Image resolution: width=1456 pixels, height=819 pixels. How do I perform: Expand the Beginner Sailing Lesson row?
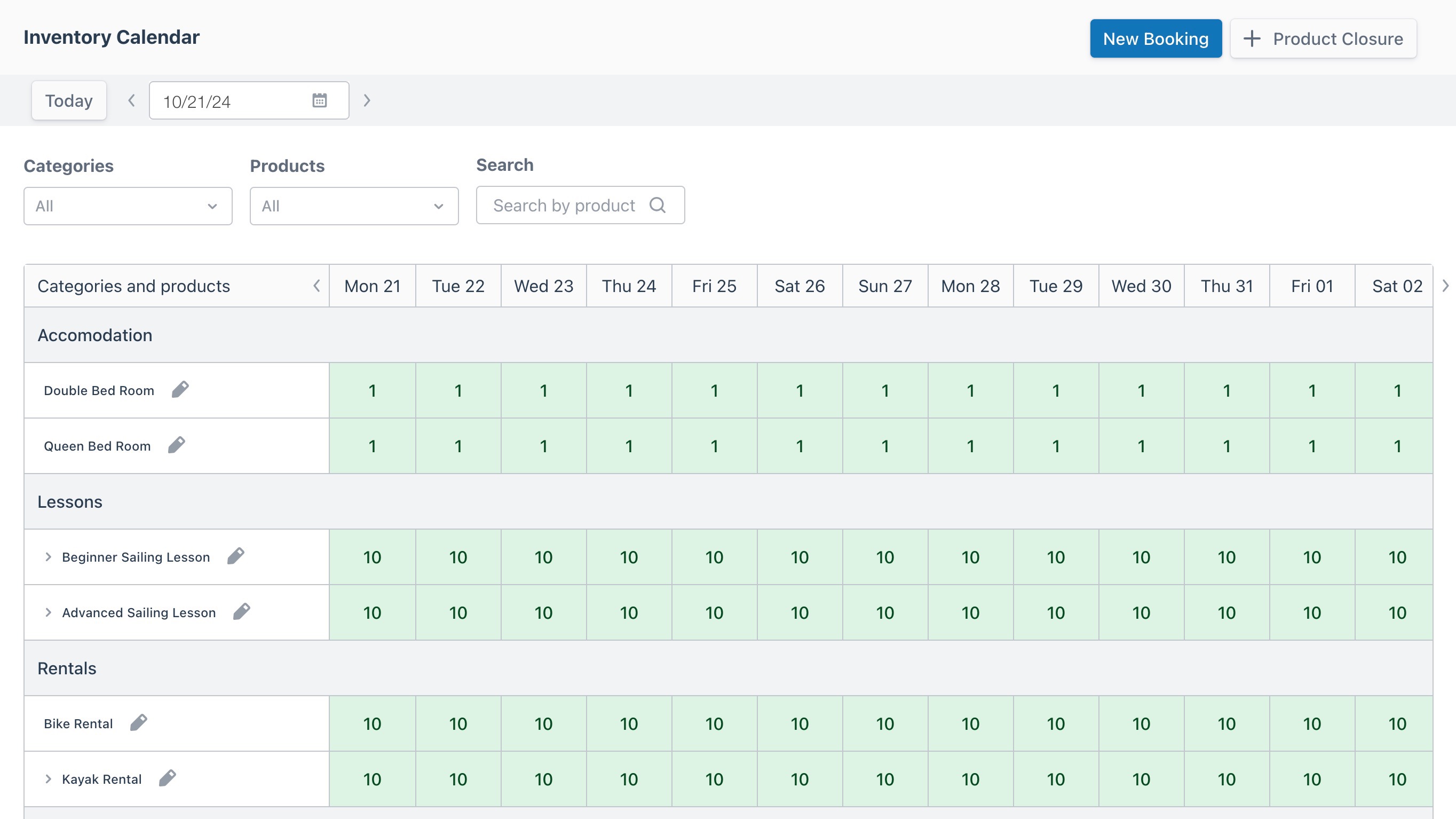pyautogui.click(x=48, y=557)
